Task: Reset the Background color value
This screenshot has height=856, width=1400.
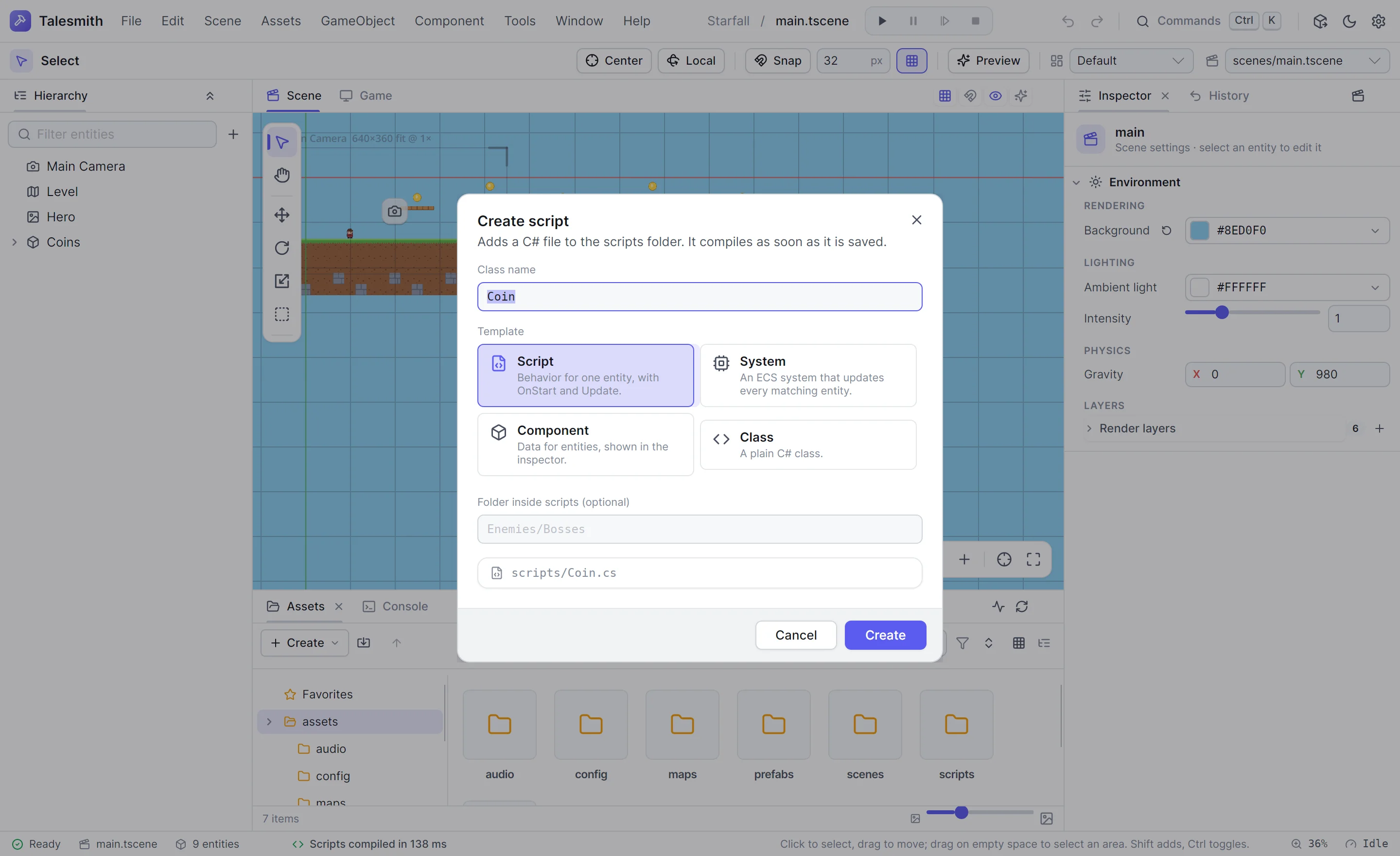Action: pos(1167,230)
